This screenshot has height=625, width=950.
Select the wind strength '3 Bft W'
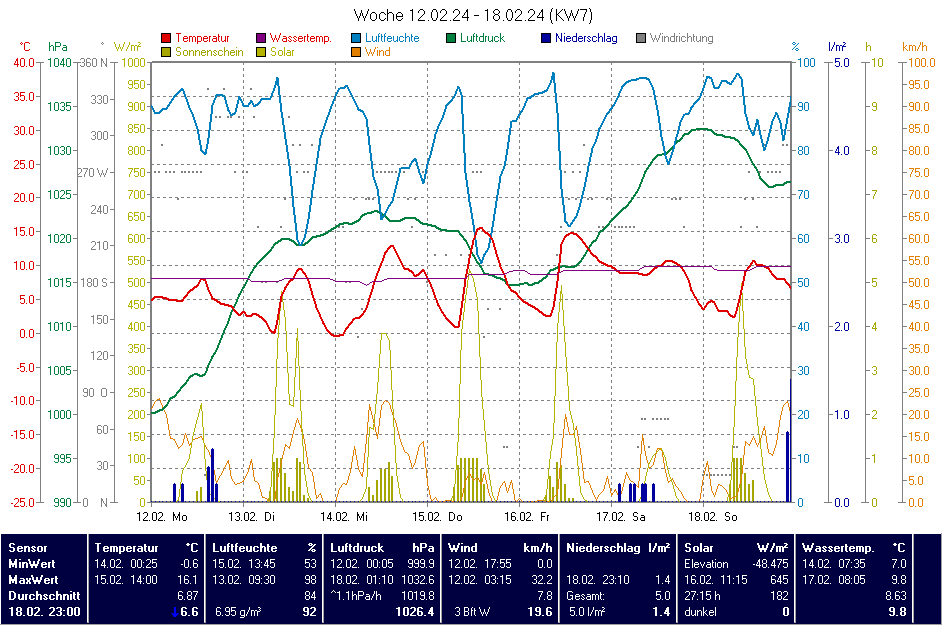point(473,612)
